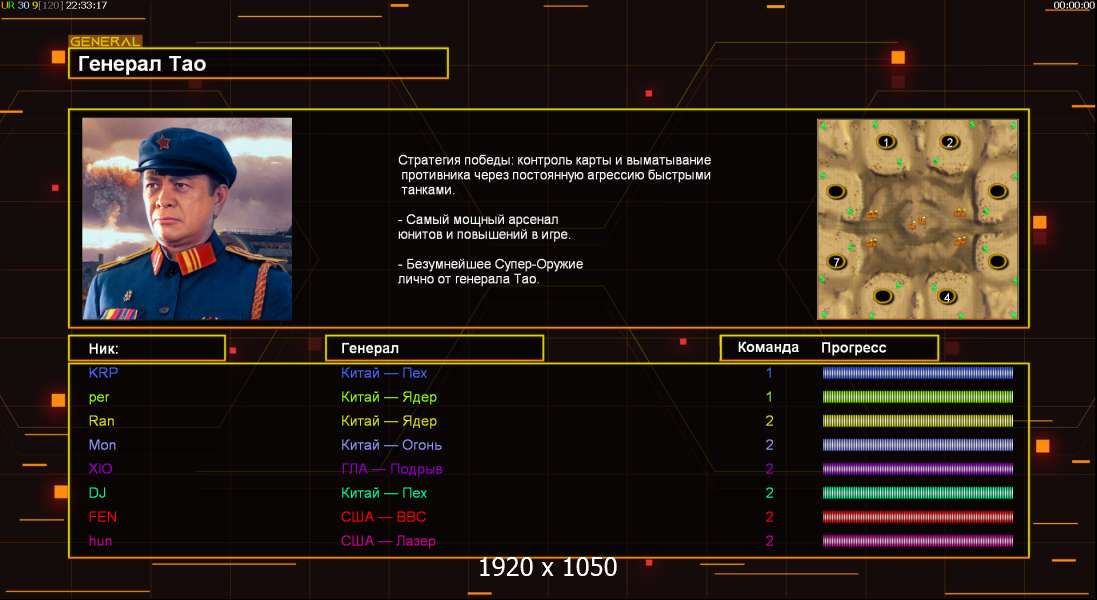Click the 'Ник:' column header
Screen dimensions: 1097x600
pos(147,348)
